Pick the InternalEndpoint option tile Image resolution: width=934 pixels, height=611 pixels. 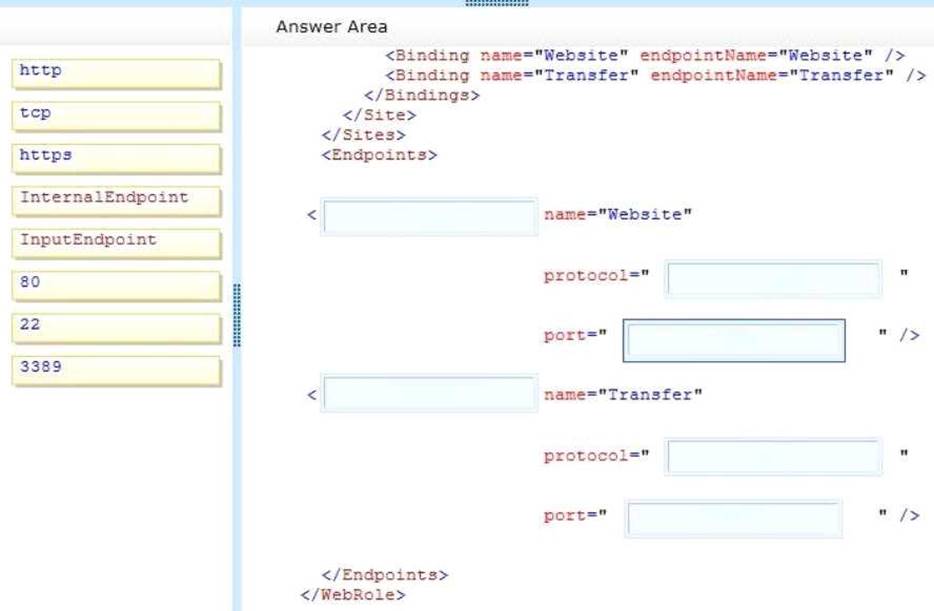[x=117, y=199]
